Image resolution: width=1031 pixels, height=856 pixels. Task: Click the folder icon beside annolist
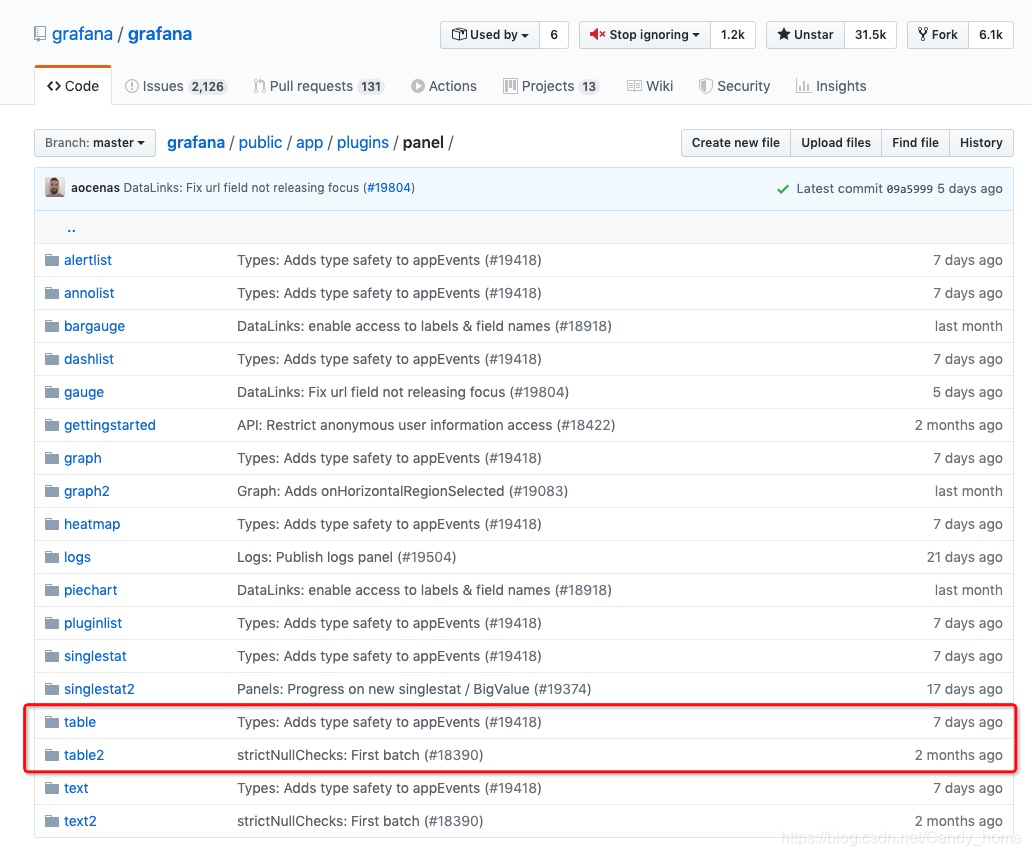pos(52,293)
